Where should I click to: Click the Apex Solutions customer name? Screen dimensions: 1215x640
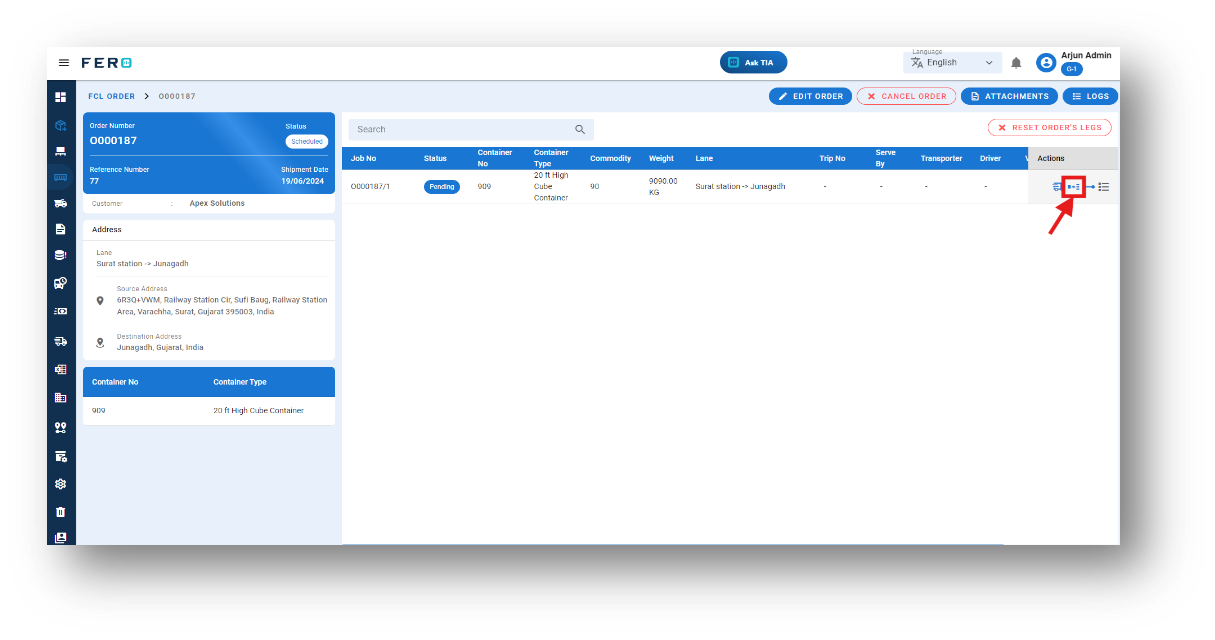pyautogui.click(x=217, y=203)
